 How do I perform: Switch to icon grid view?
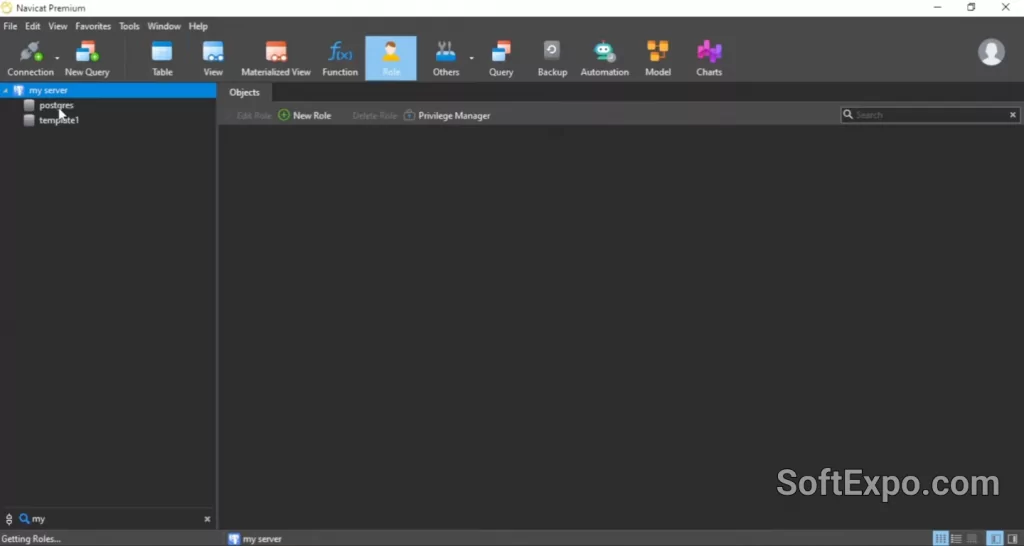pos(940,539)
